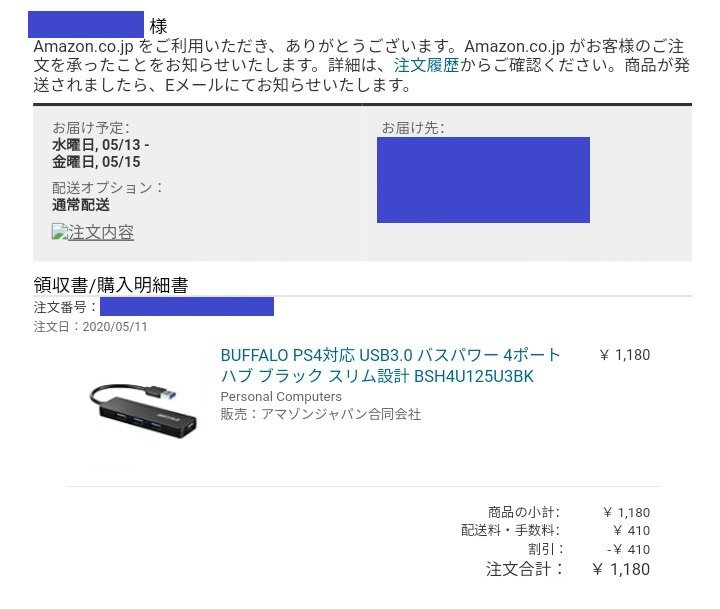The width and height of the screenshot is (720, 609).
Task: Click the お届け予定 label
Action: (89, 127)
